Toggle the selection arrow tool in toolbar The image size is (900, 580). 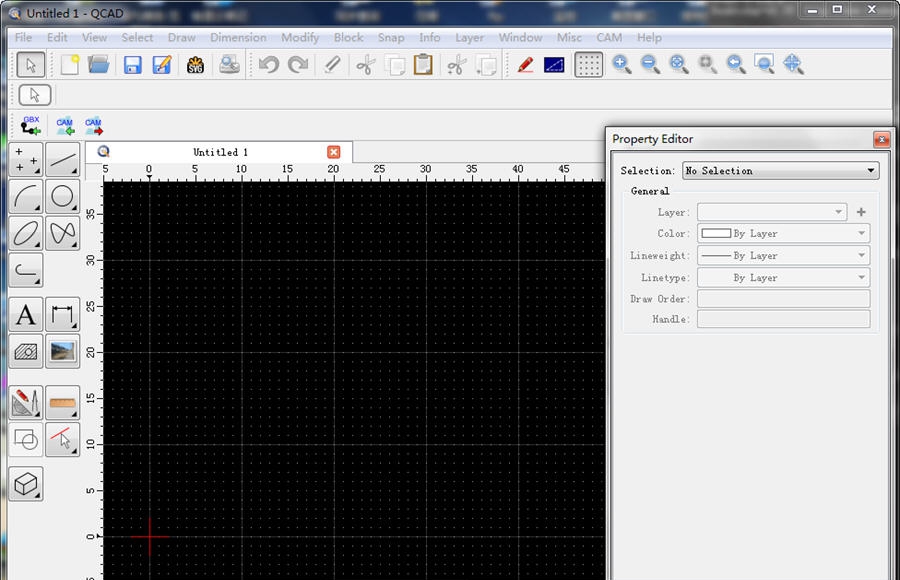point(31,65)
